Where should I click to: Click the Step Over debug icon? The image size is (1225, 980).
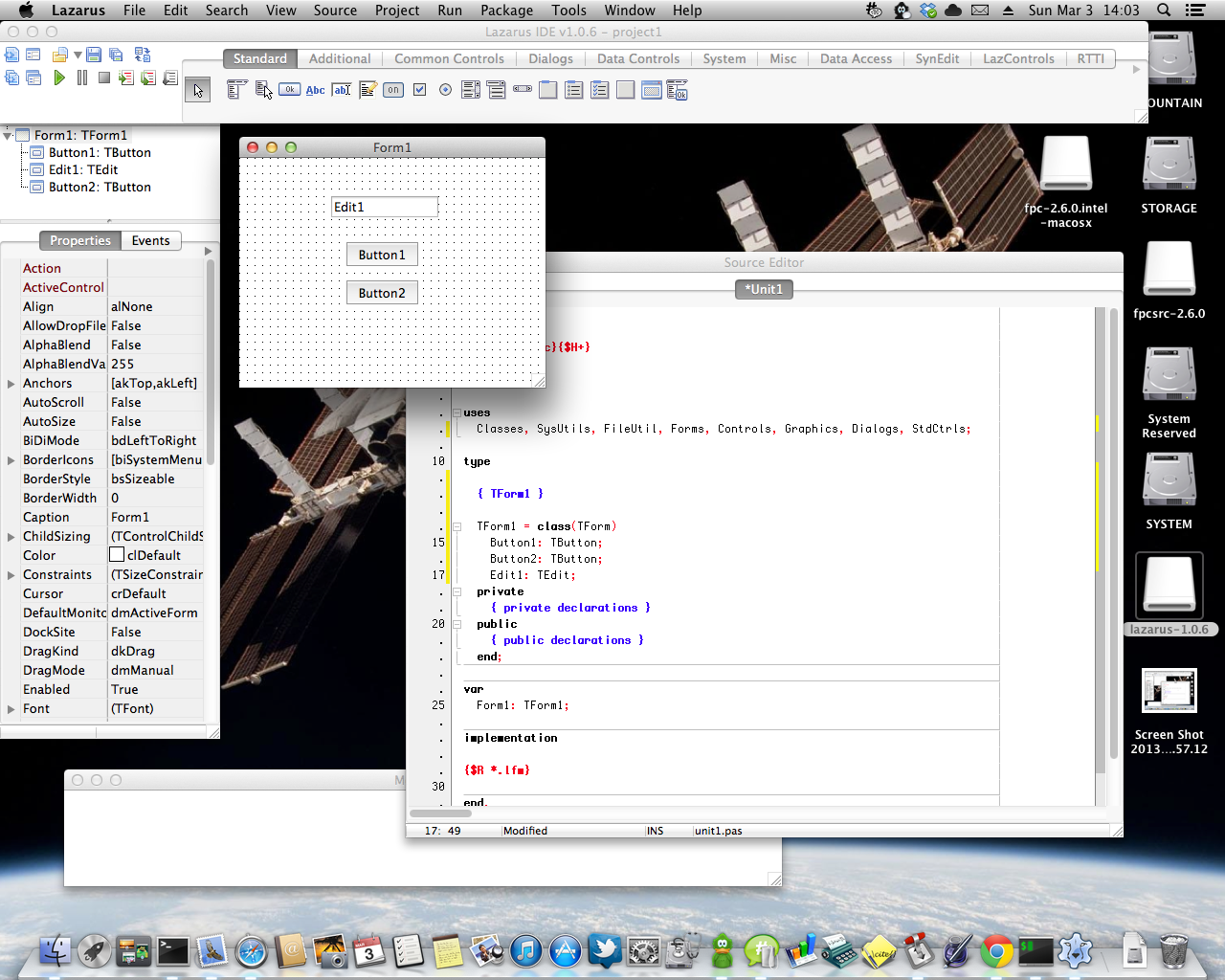148,78
